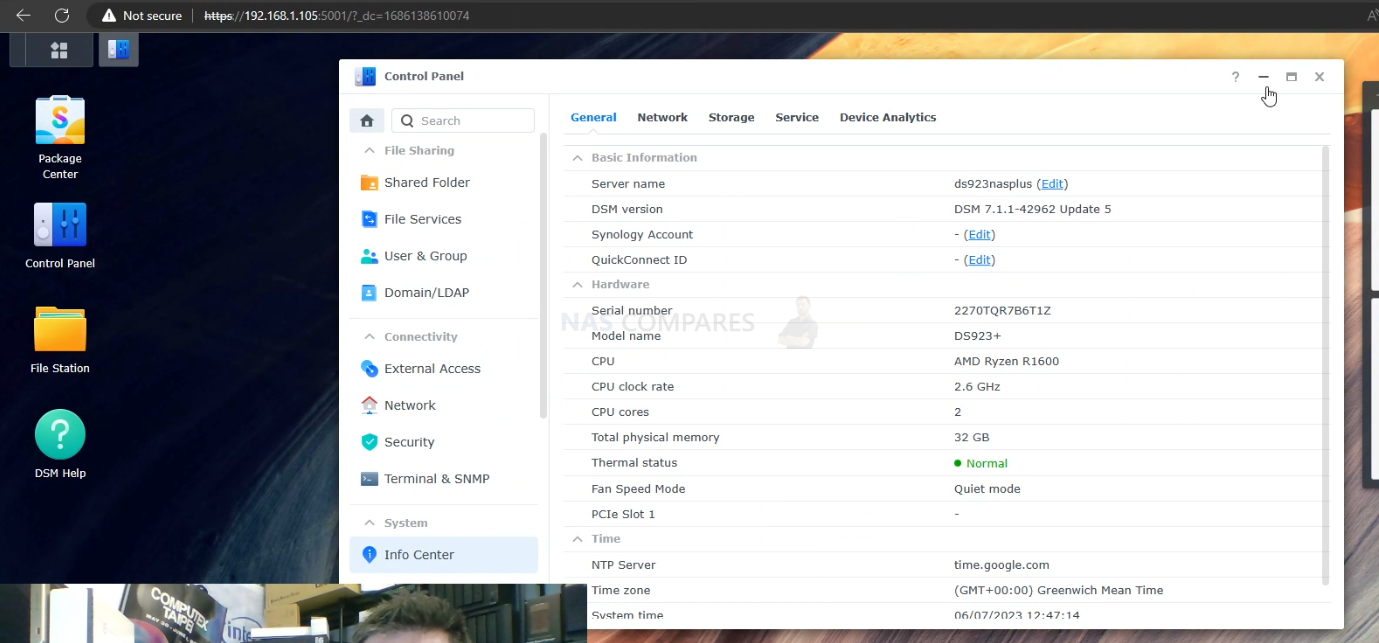Edit the server name
The height and width of the screenshot is (643, 1379).
pos(1052,184)
